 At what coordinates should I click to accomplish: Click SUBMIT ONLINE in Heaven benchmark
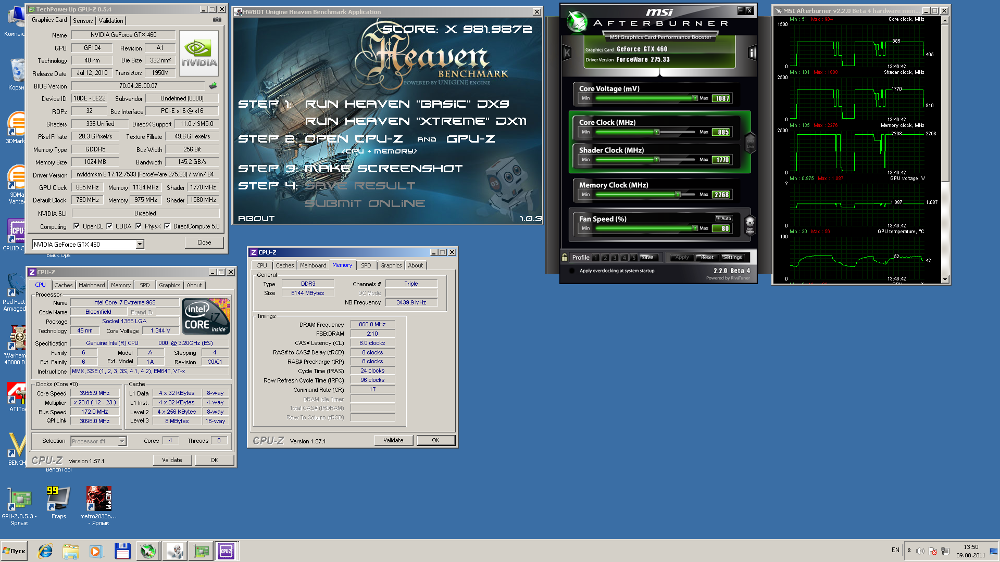365,203
